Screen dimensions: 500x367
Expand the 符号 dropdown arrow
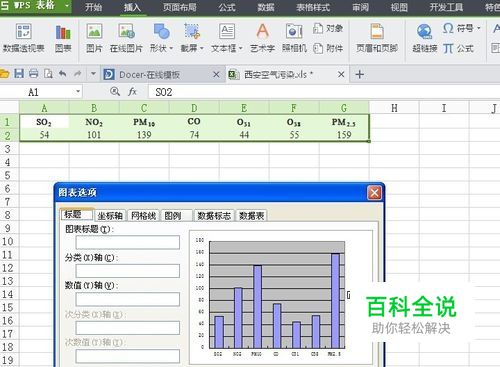[x=479, y=28]
